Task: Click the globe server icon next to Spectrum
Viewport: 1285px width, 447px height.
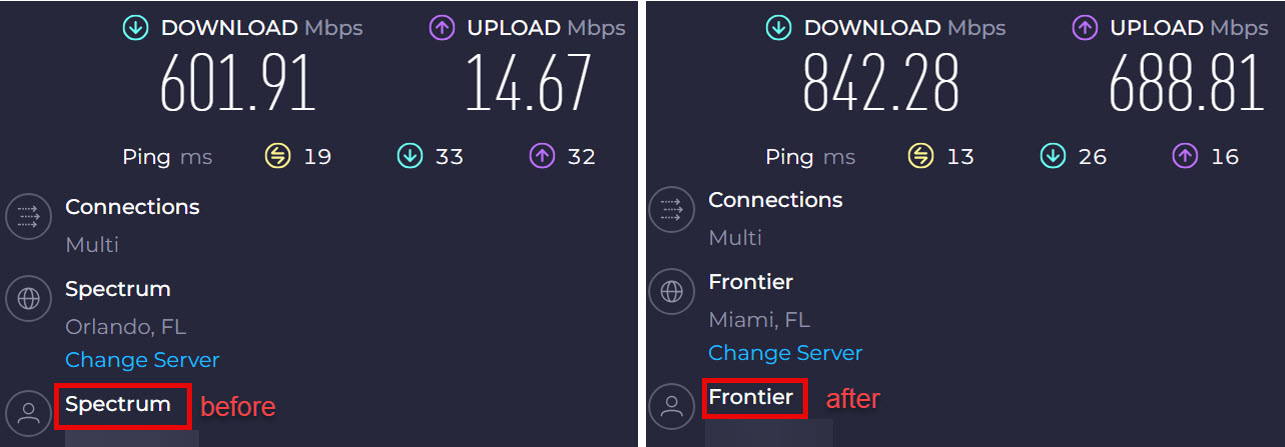Action: click(x=27, y=298)
